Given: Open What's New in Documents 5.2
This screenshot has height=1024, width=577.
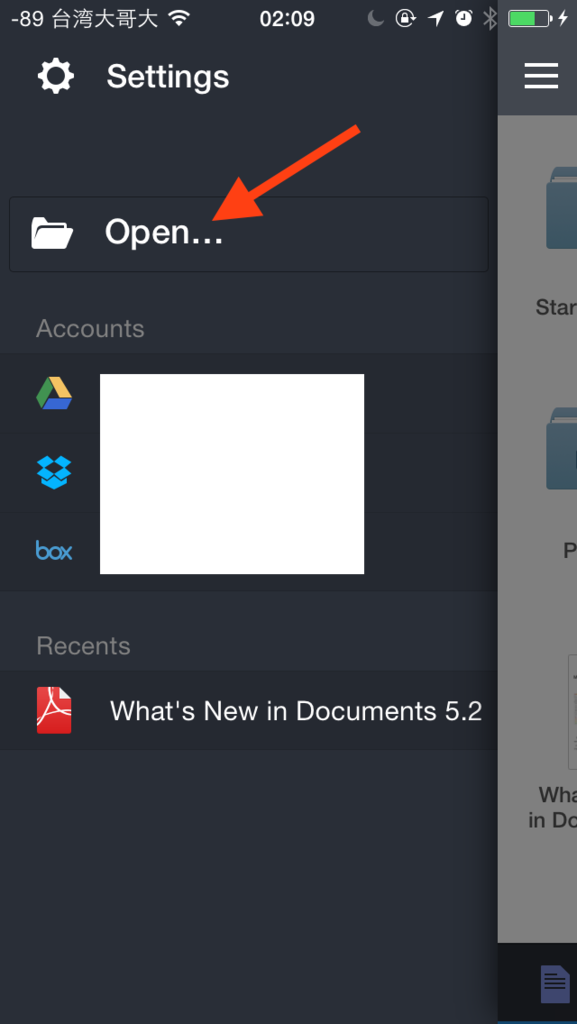Looking at the screenshot, I should click(249, 711).
